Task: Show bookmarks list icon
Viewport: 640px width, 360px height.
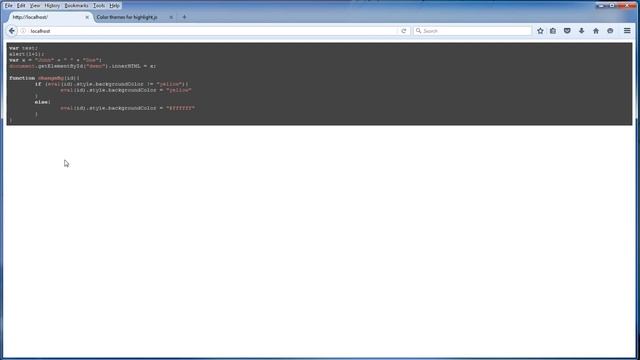Action: pos(553,31)
